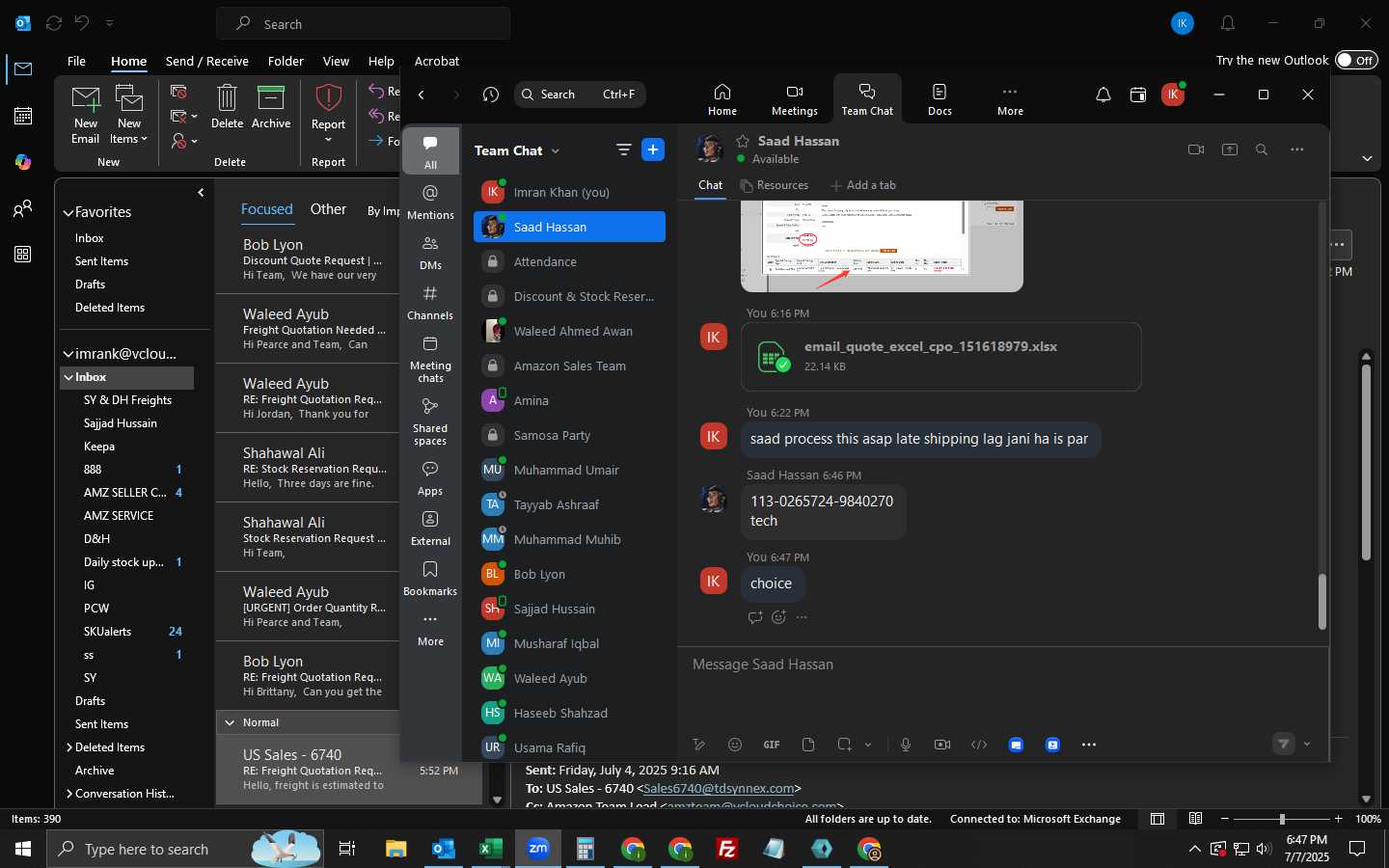Click Zoom notifications bell icon
The width and height of the screenshot is (1389, 868).
pyautogui.click(x=1103, y=95)
